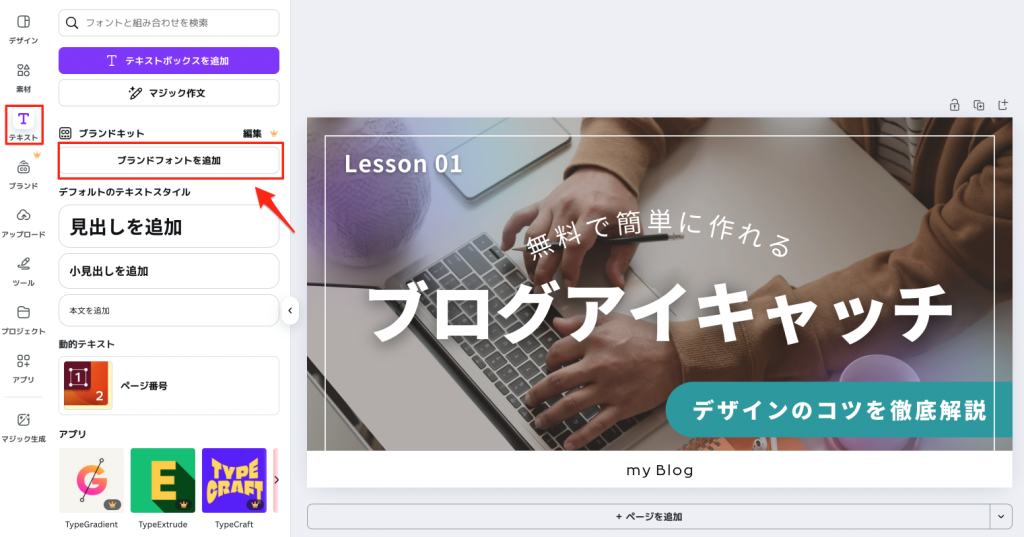This screenshot has height=537, width=1024.
Task: Click the lock page icon above canvas
Action: point(954,105)
